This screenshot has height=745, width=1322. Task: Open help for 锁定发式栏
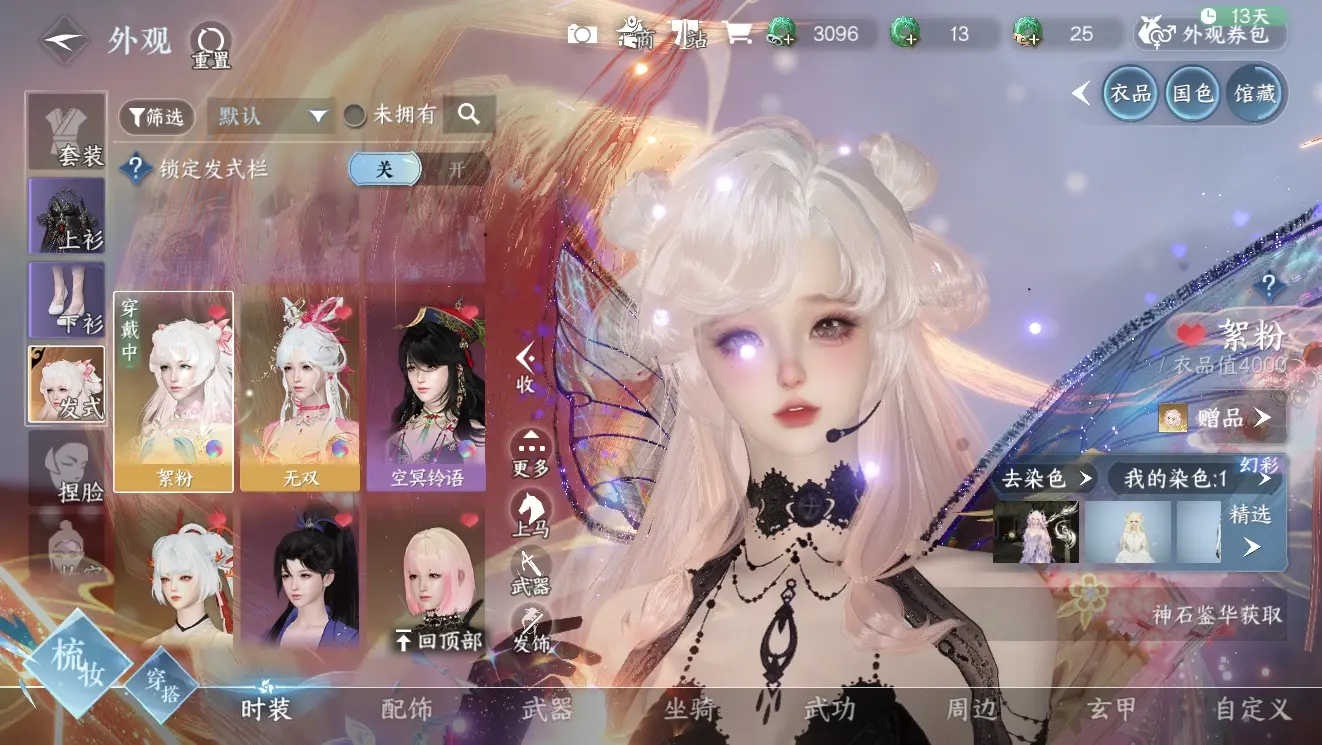pos(134,169)
